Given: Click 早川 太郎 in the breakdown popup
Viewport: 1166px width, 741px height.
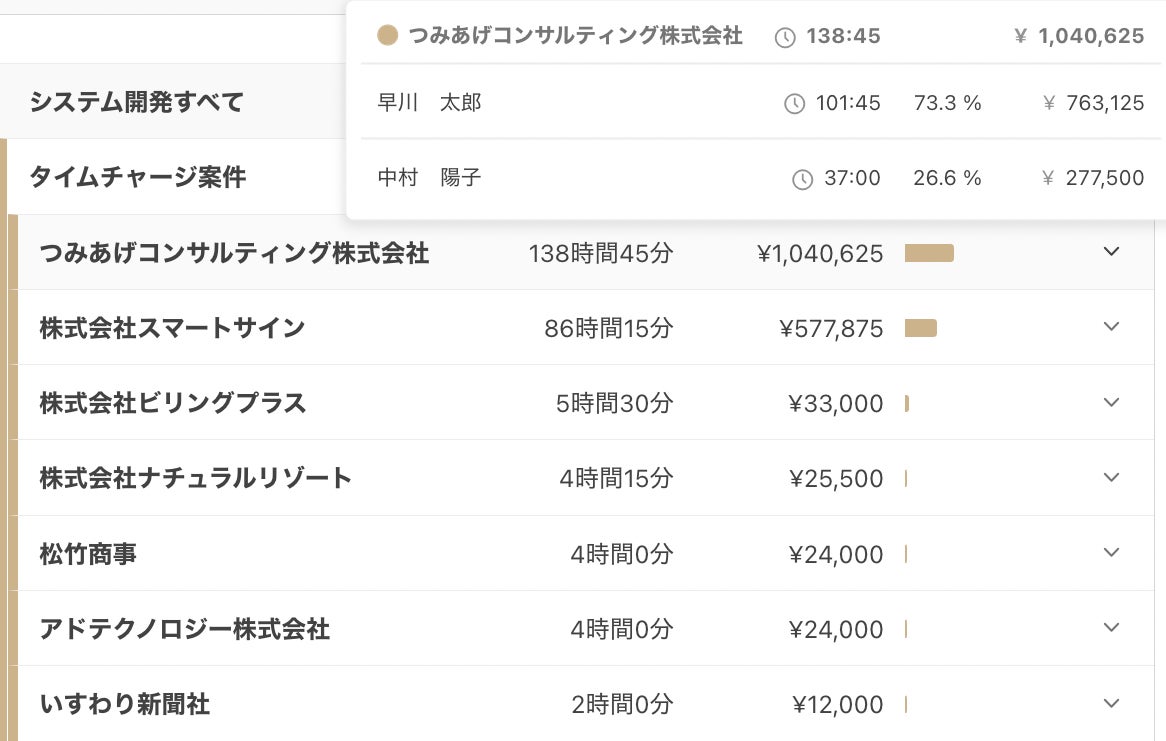Looking at the screenshot, I should click(x=429, y=103).
